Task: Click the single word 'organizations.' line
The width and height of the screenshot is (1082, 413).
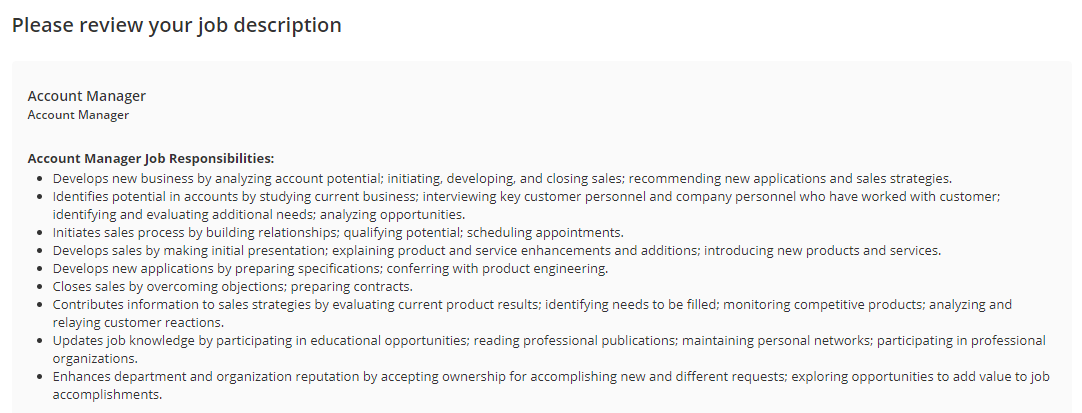Action: 95,359
